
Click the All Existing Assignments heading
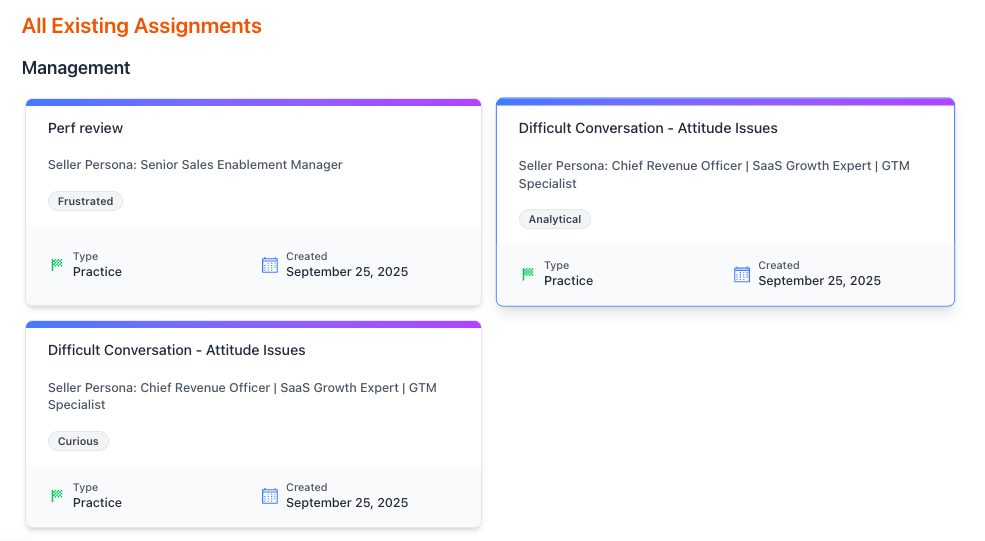click(x=142, y=26)
